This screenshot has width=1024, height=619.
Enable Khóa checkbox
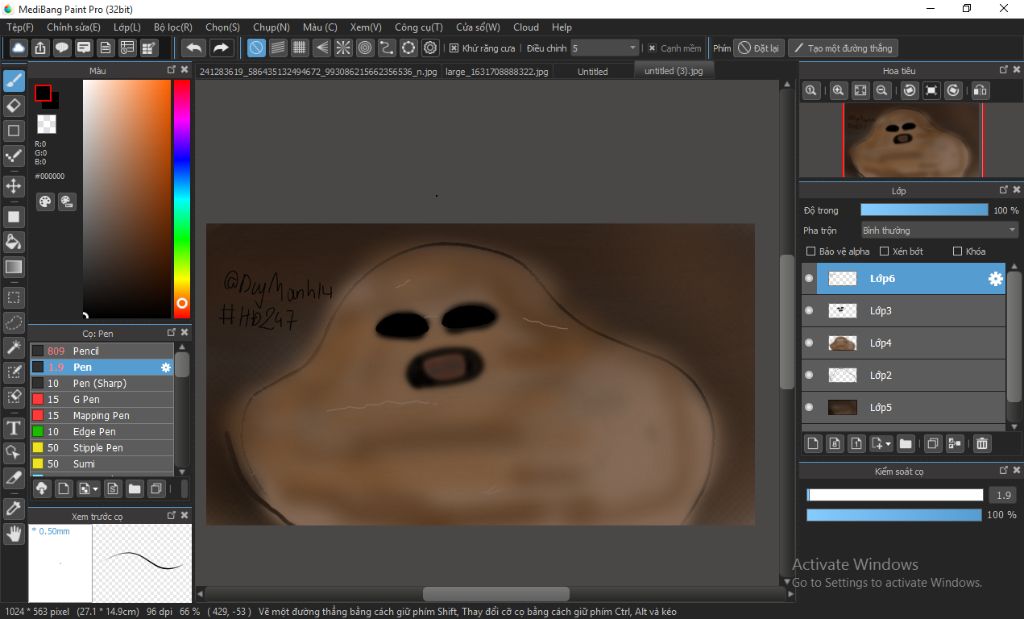coord(957,251)
